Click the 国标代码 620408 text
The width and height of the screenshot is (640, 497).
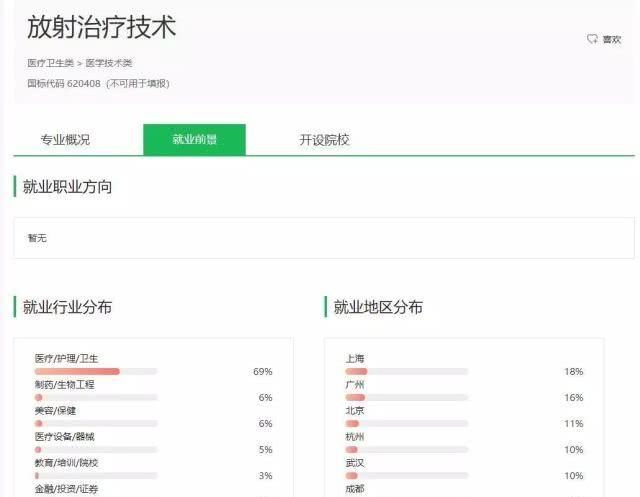[x=64, y=83]
